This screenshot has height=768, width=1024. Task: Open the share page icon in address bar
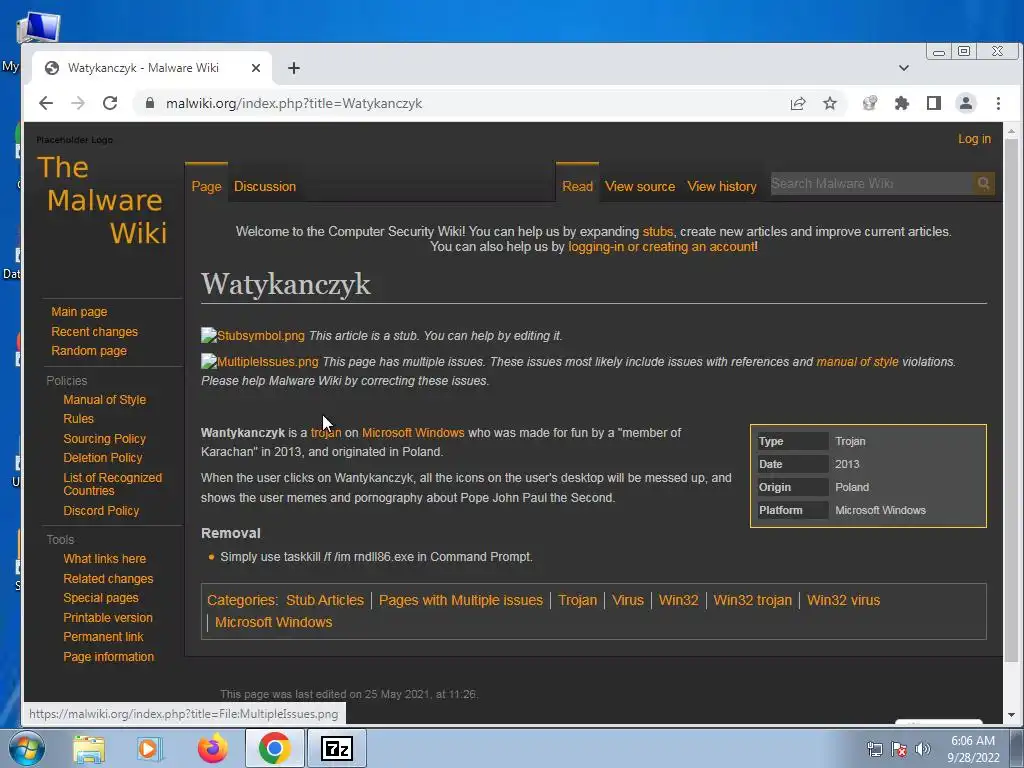(797, 103)
